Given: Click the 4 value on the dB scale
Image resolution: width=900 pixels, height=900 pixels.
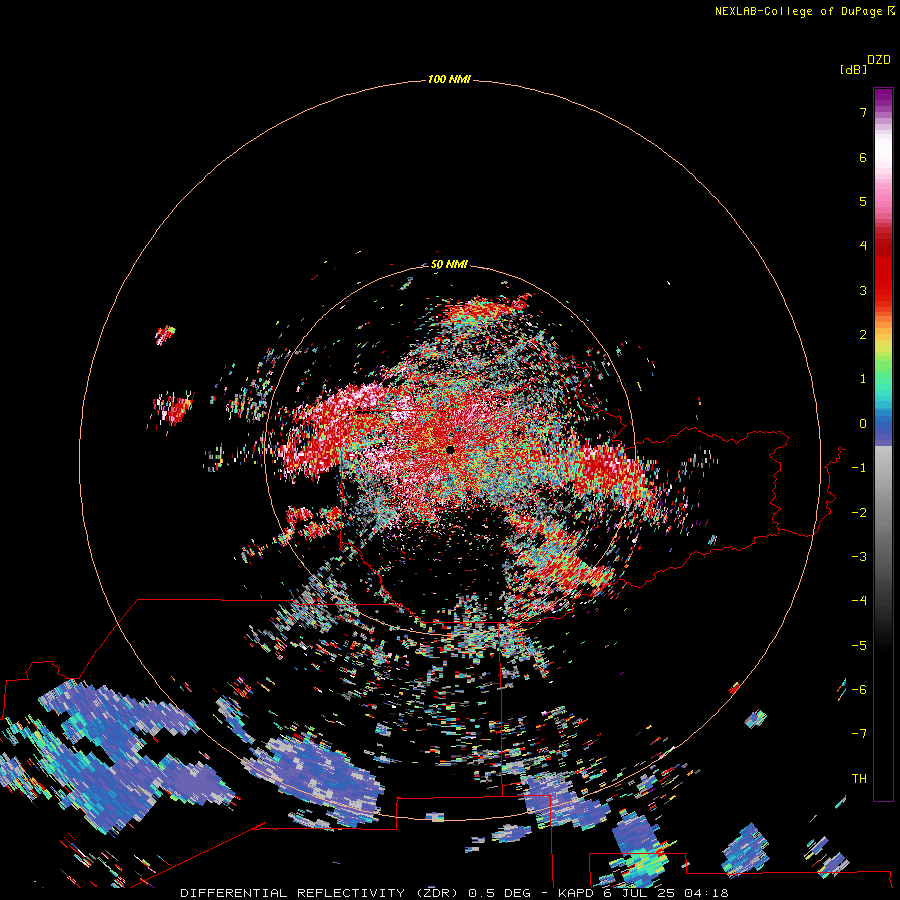Looking at the screenshot, I should (863, 246).
